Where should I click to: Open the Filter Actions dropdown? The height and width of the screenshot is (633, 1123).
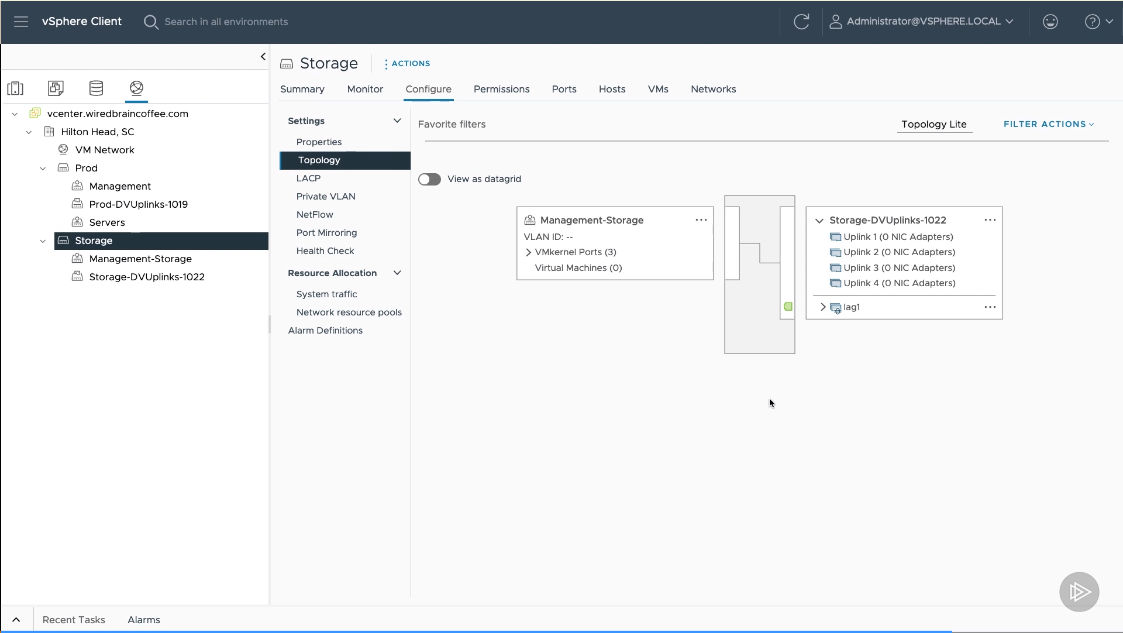tap(1048, 124)
